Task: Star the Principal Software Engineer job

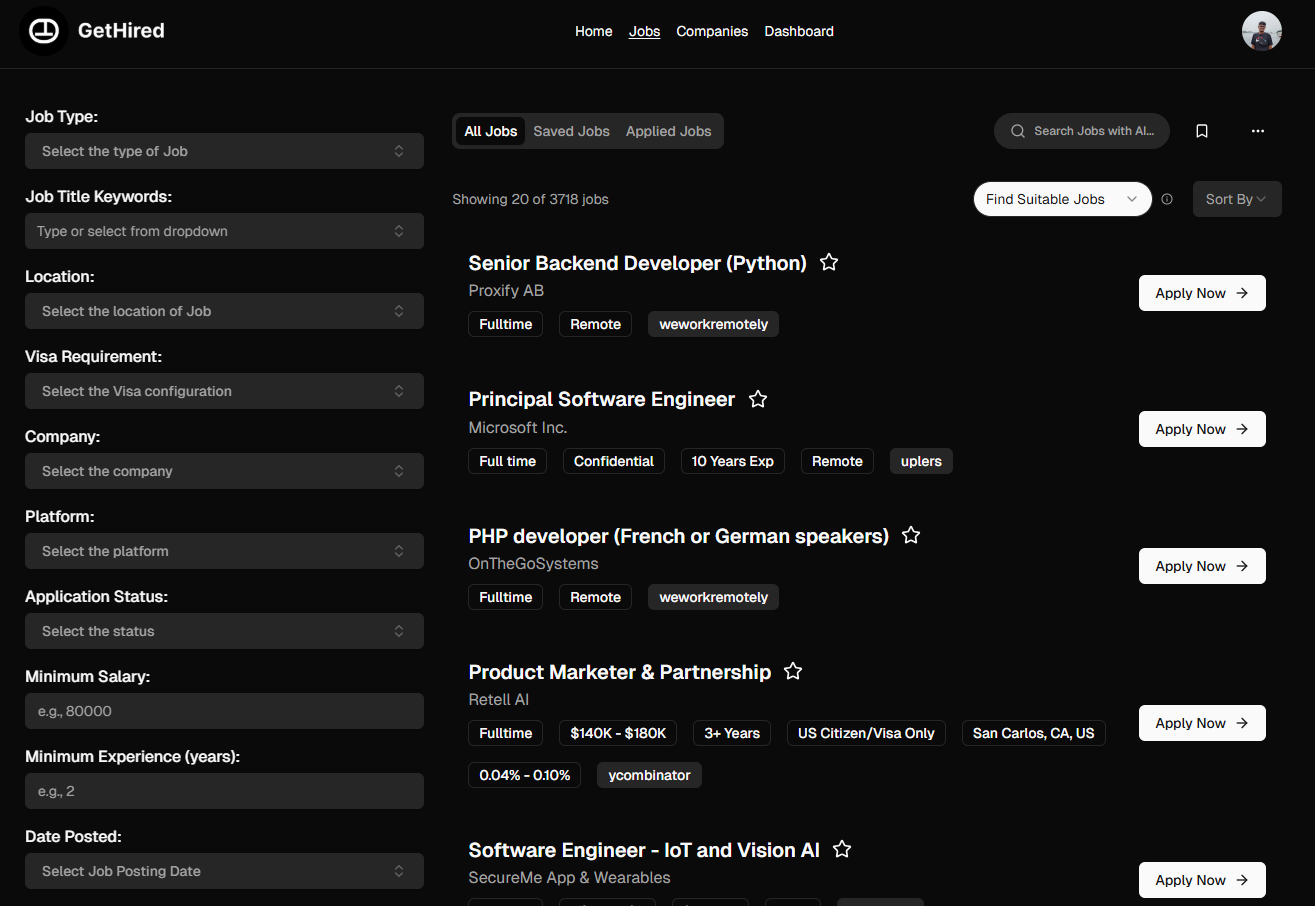Action: (x=757, y=399)
